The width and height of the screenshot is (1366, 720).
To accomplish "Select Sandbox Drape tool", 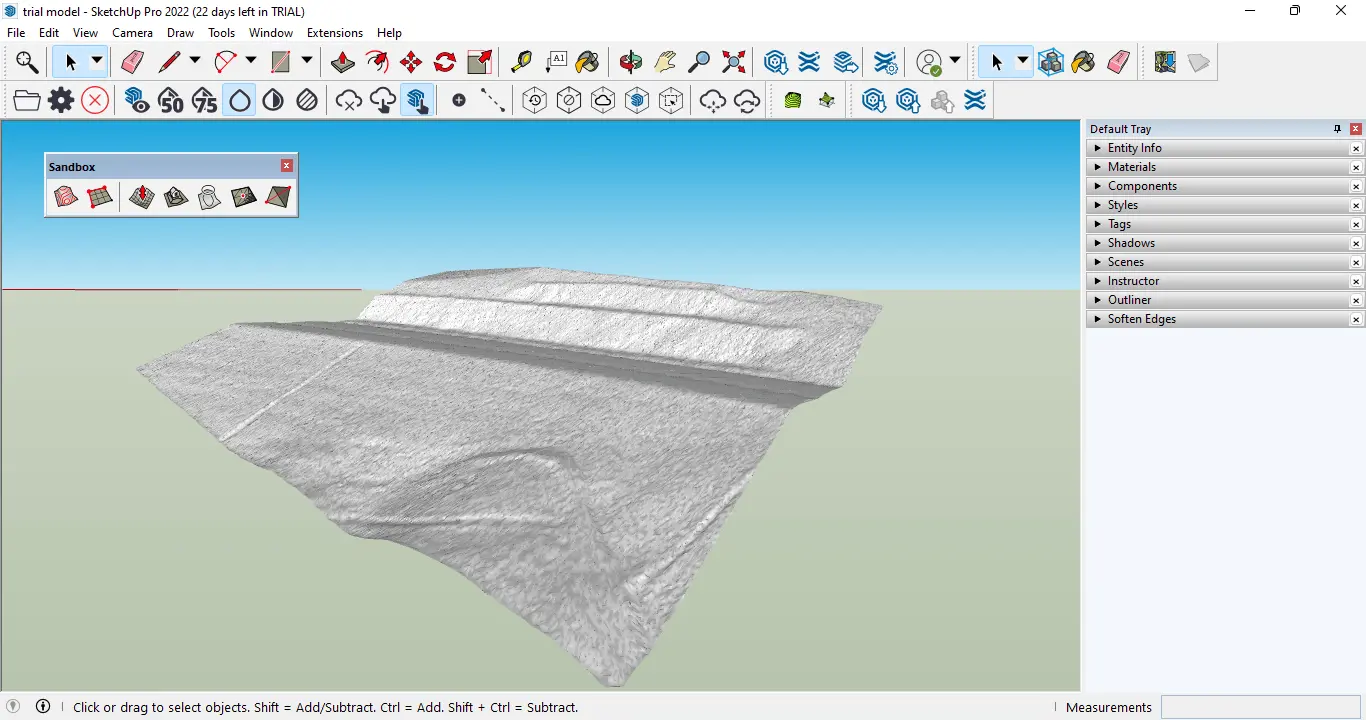I will click(209, 197).
